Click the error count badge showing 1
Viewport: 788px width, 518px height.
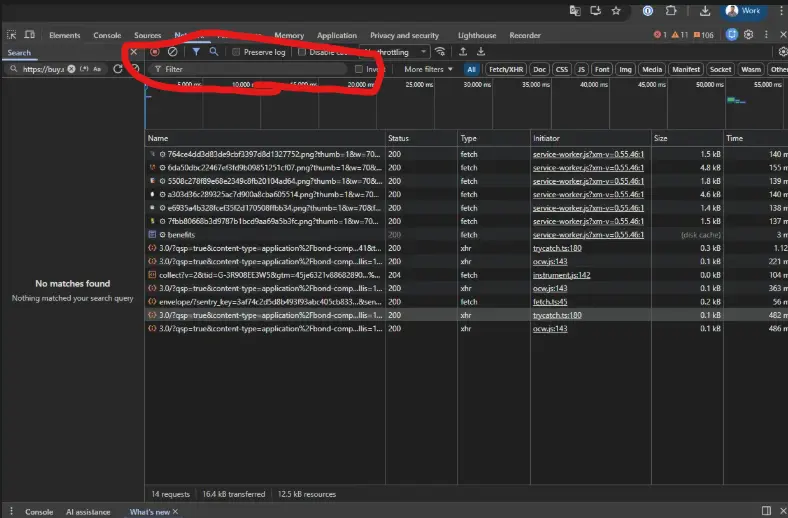click(x=660, y=35)
